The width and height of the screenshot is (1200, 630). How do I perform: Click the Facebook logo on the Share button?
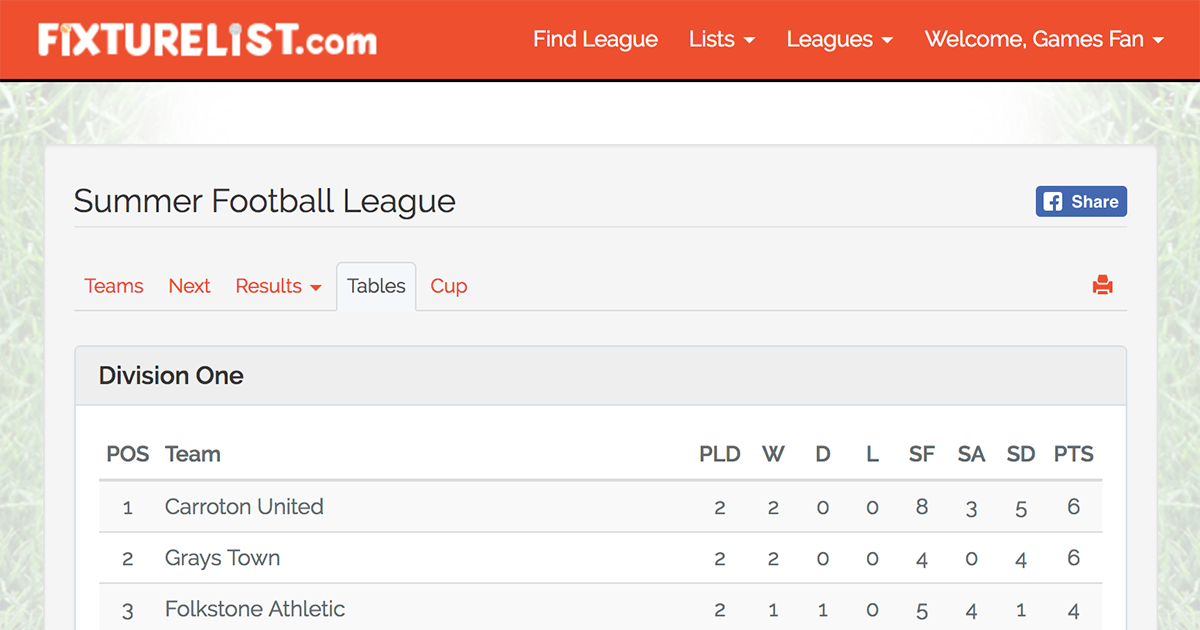(1055, 201)
